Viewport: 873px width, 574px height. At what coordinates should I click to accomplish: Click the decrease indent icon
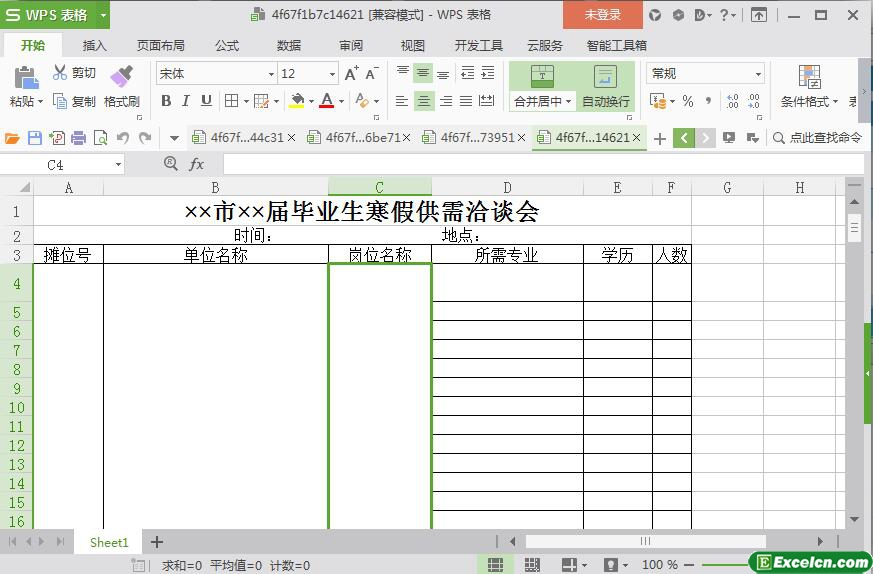pyautogui.click(x=468, y=72)
